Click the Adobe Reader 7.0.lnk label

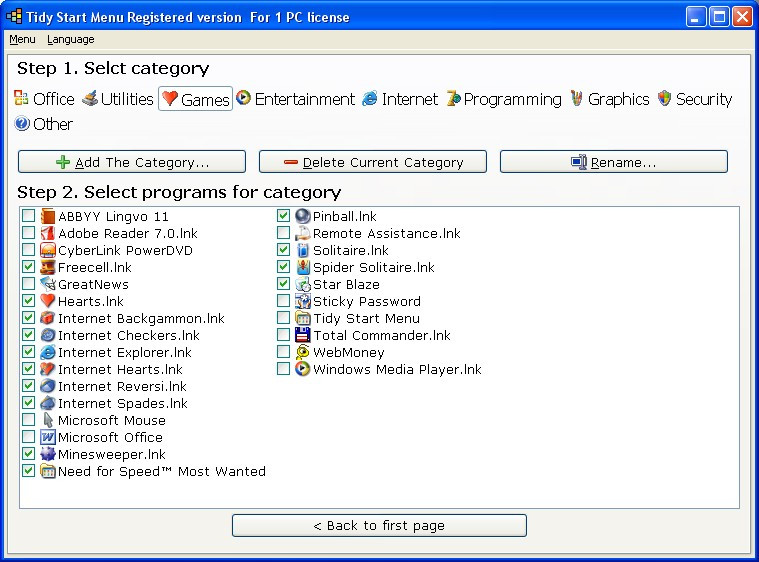128,233
